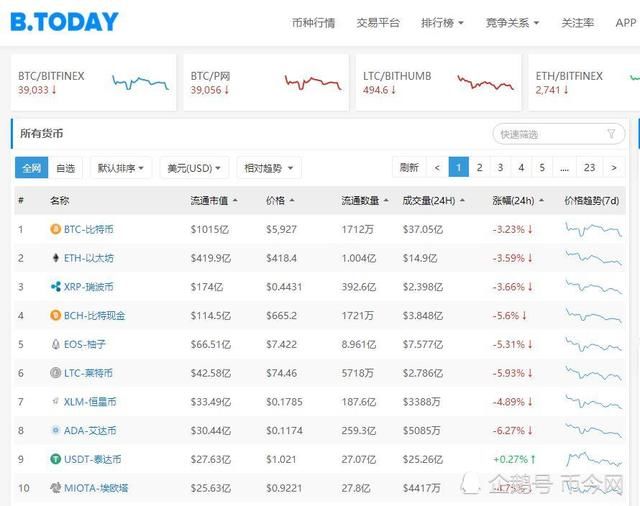Open the BCH-比特现金 link
This screenshot has width=640, height=506.
pos(94,315)
